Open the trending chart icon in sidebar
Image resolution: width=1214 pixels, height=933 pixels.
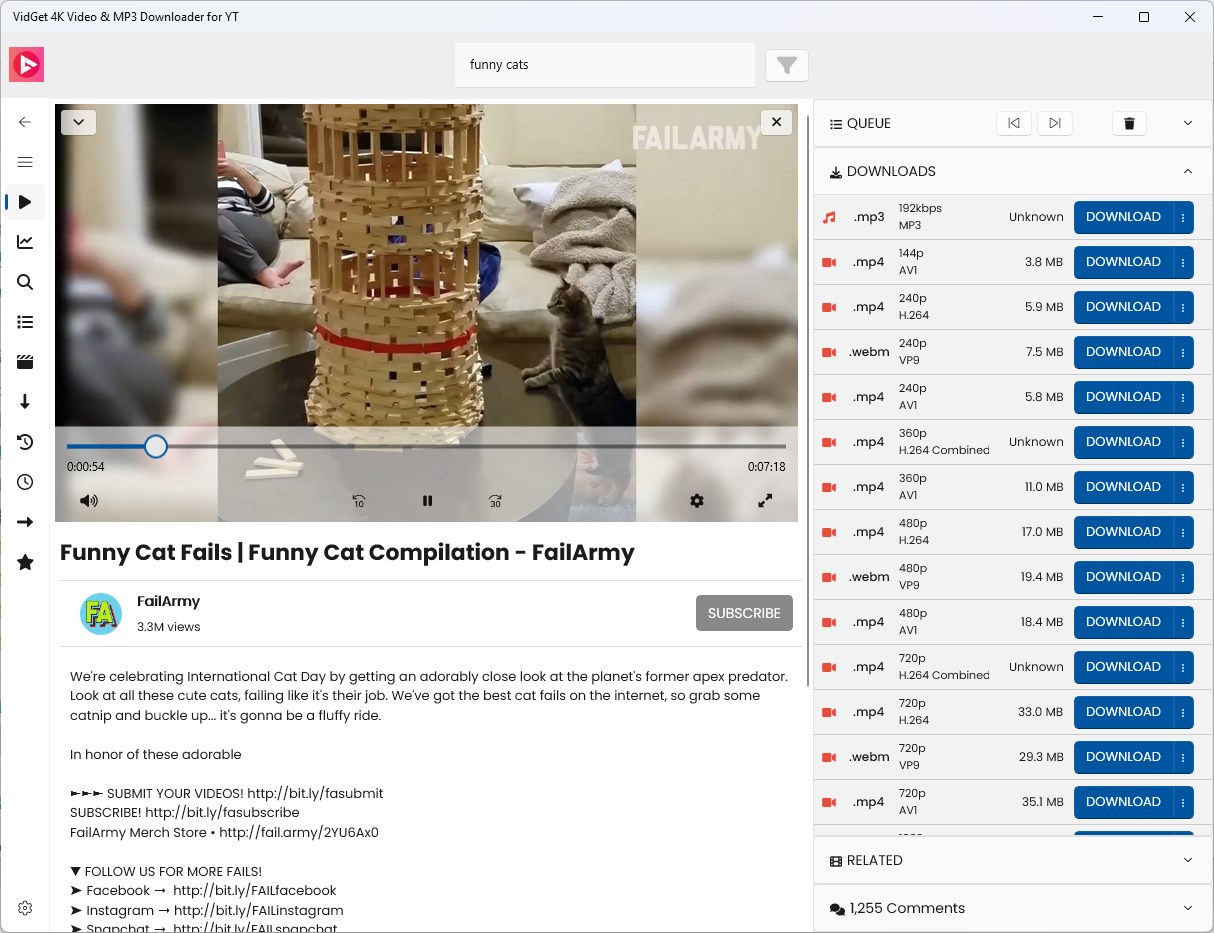(x=25, y=242)
